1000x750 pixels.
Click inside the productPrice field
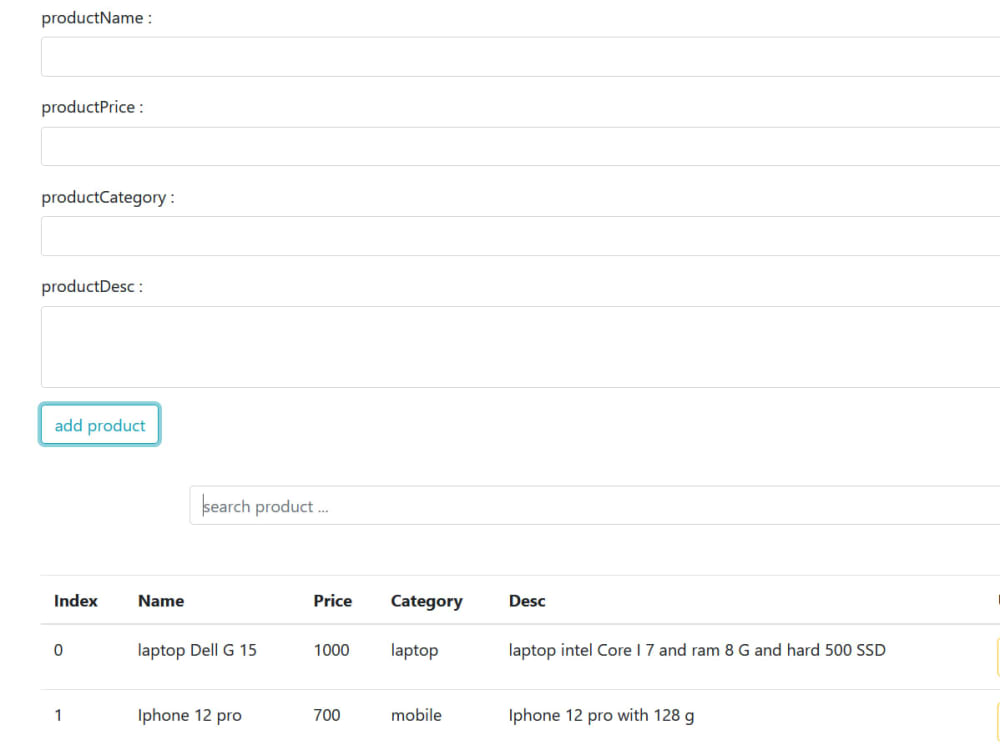[400, 146]
